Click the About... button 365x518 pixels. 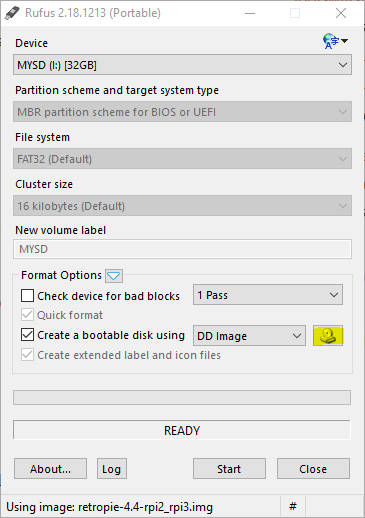[x=50, y=469]
